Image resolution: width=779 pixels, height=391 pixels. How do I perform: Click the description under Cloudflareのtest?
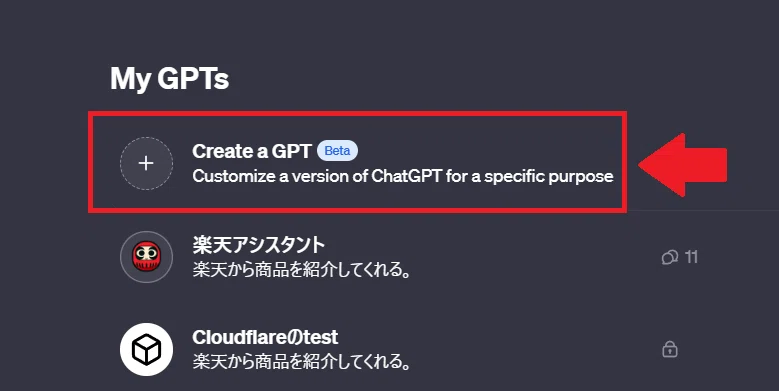click(302, 362)
